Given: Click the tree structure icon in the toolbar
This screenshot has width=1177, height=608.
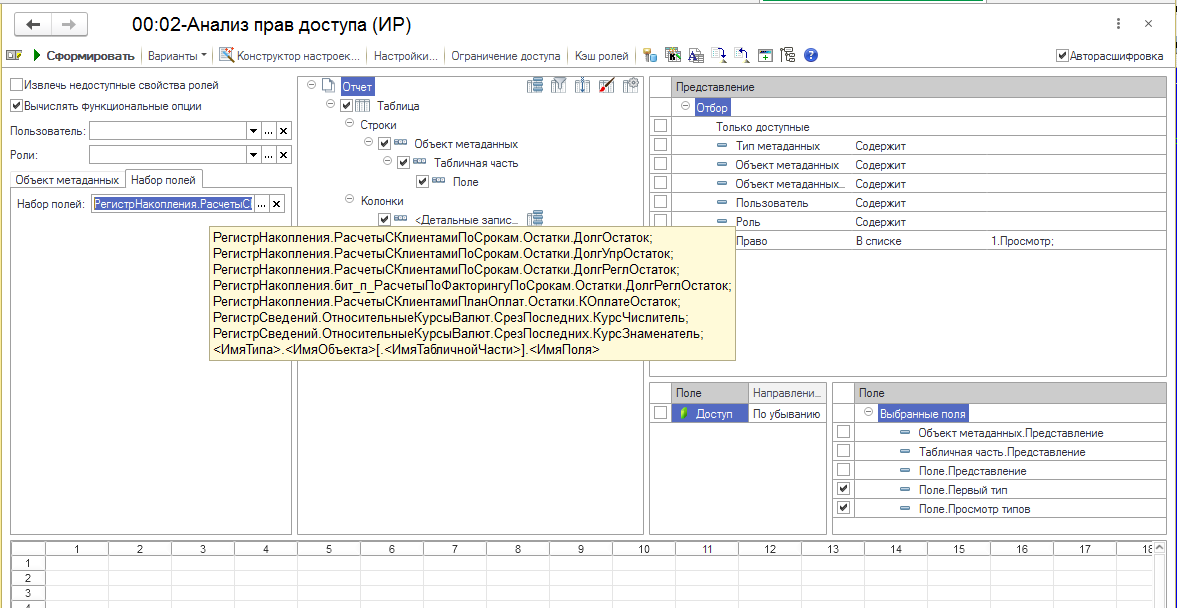Looking at the screenshot, I should pyautogui.click(x=787, y=56).
